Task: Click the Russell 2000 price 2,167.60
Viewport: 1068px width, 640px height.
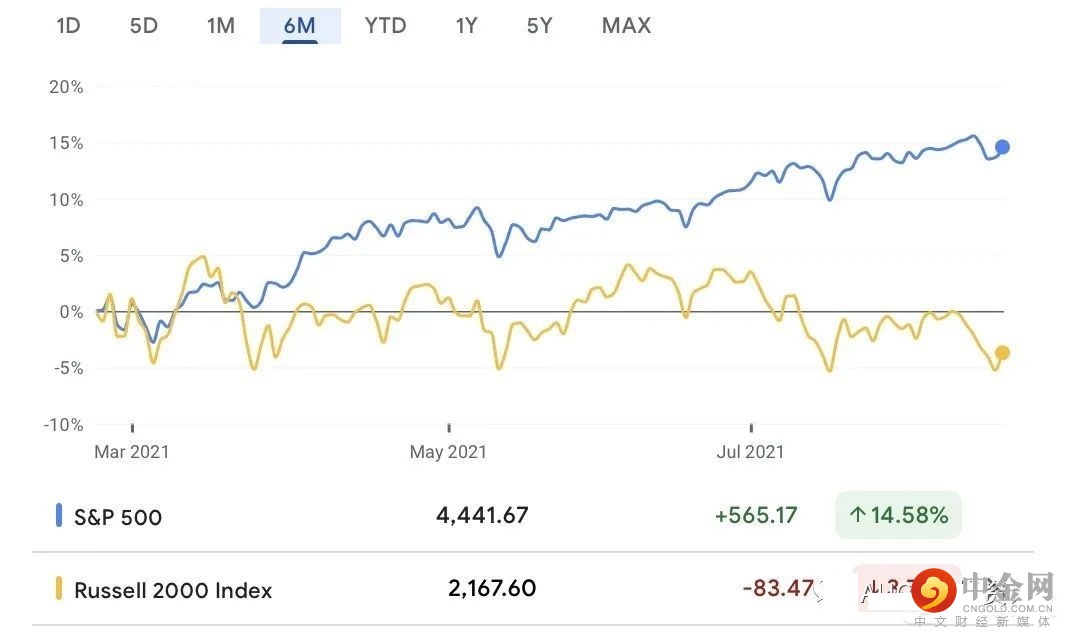Action: (x=492, y=588)
